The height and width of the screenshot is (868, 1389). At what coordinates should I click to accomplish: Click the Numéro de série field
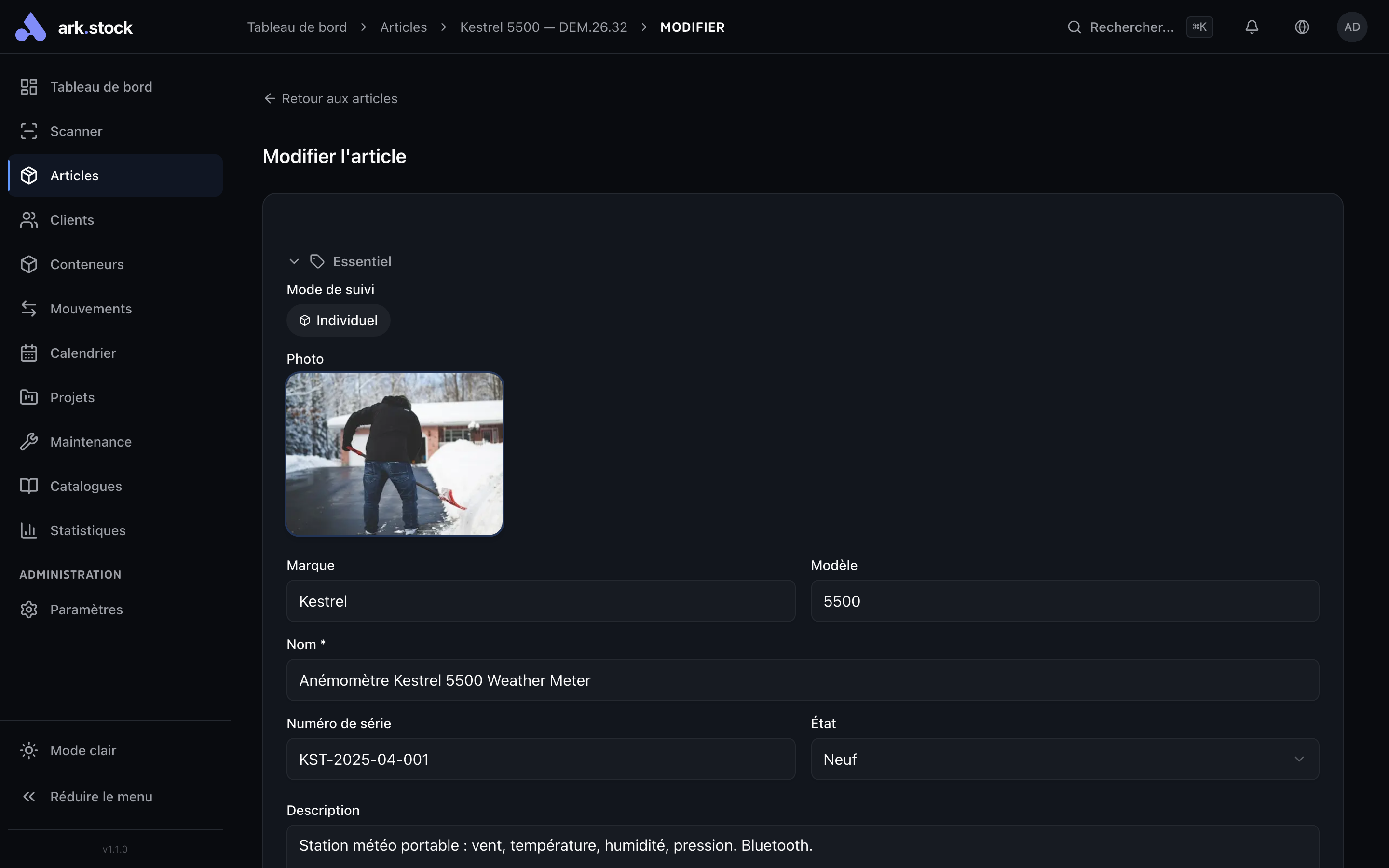click(x=541, y=759)
